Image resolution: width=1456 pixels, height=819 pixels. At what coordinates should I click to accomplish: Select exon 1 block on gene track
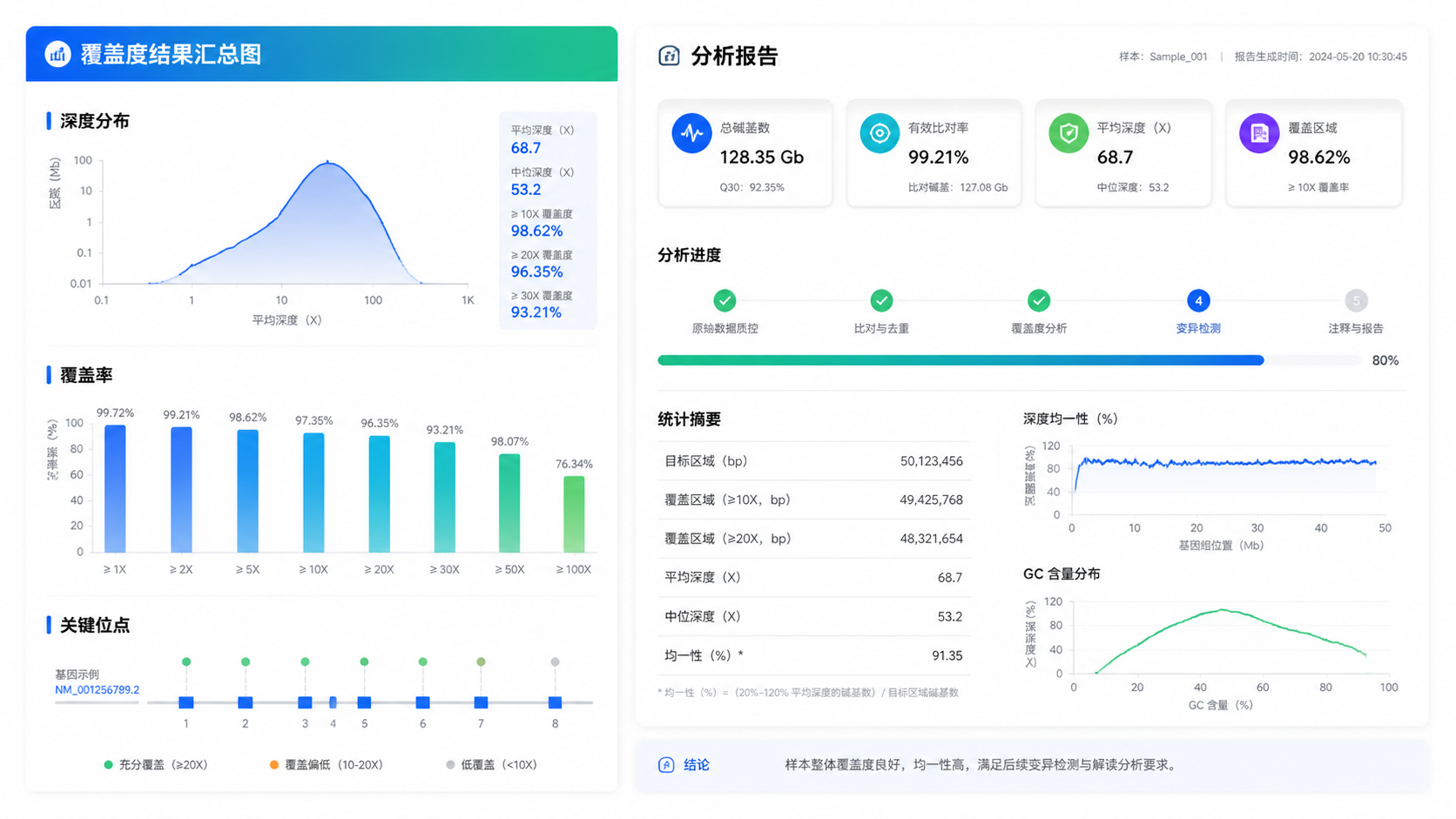click(x=186, y=702)
